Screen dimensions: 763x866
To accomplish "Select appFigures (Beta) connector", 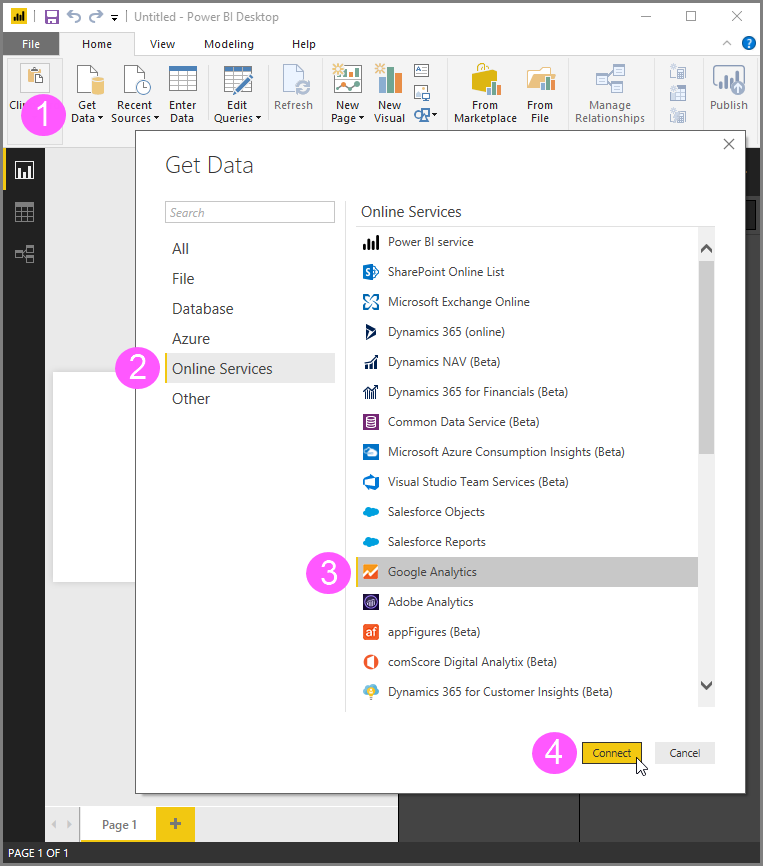I will (527, 632).
